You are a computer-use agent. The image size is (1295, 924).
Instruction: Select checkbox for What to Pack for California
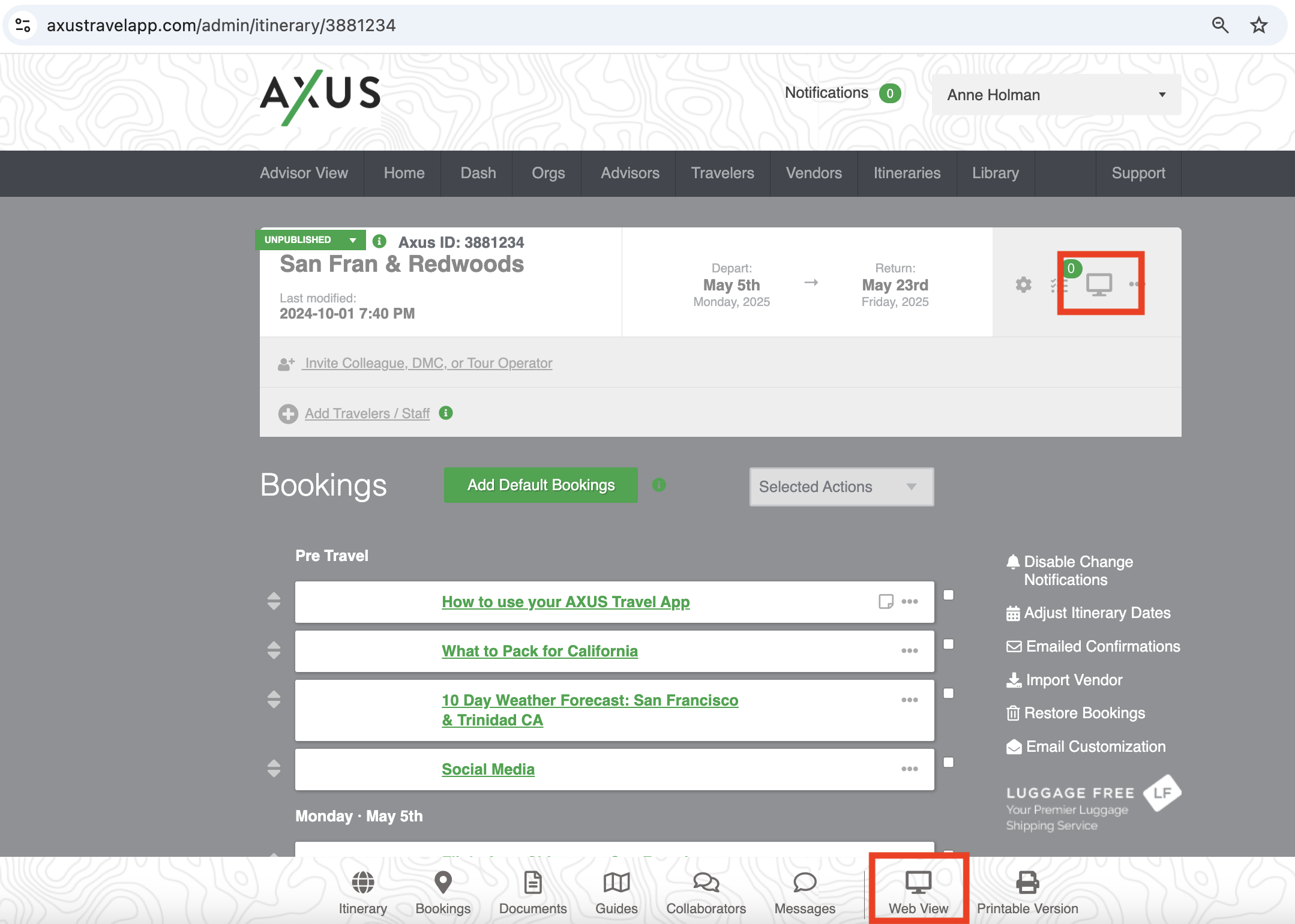pos(949,644)
